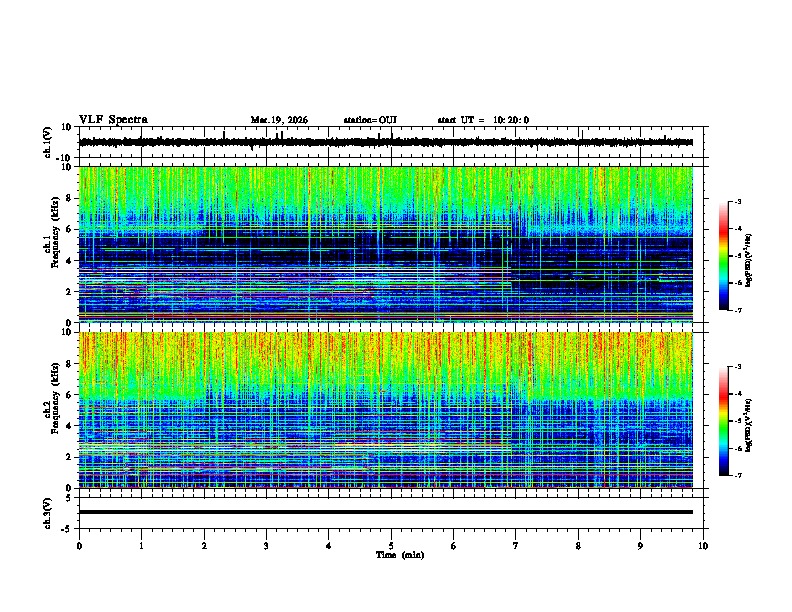
Task: Click the ch.1 frequency tick label '4'
Action: click(69, 261)
